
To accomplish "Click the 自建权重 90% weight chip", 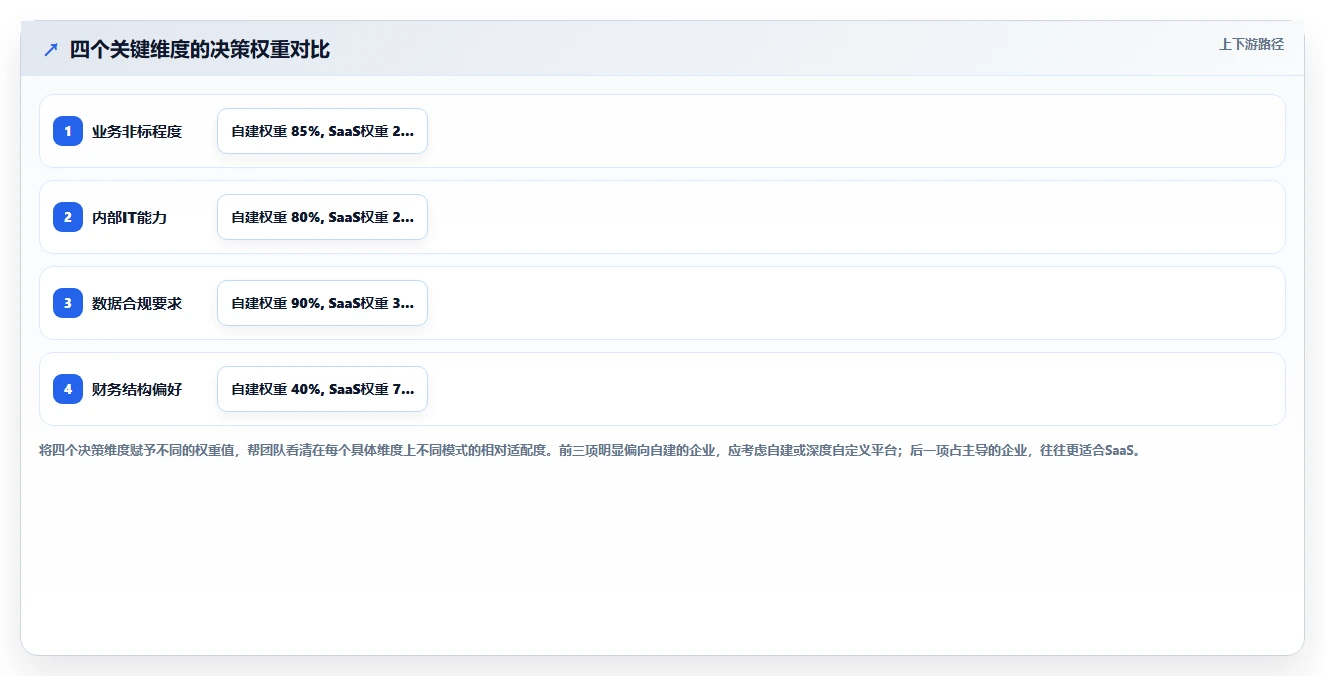I will pyautogui.click(x=322, y=303).
